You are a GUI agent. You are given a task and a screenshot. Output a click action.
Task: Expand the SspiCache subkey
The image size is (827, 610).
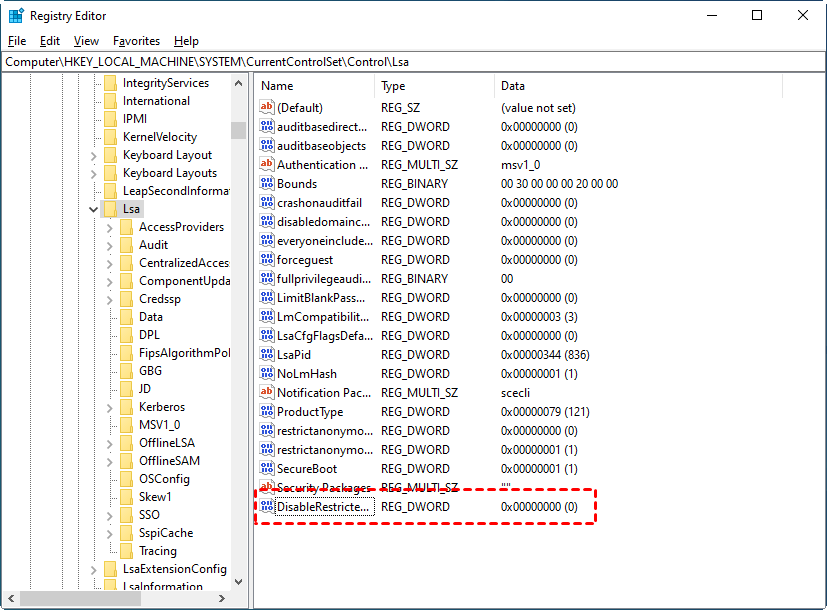(x=109, y=534)
